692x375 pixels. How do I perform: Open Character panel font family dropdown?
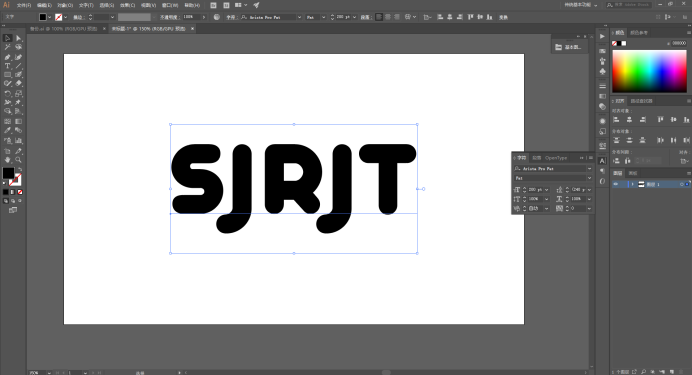click(589, 169)
